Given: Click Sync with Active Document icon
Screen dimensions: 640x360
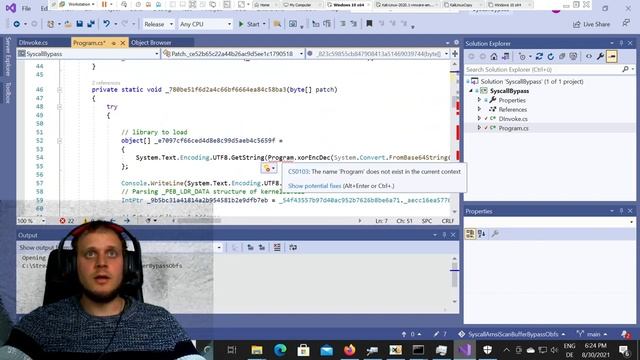Looking at the screenshot, I should click(539, 56).
